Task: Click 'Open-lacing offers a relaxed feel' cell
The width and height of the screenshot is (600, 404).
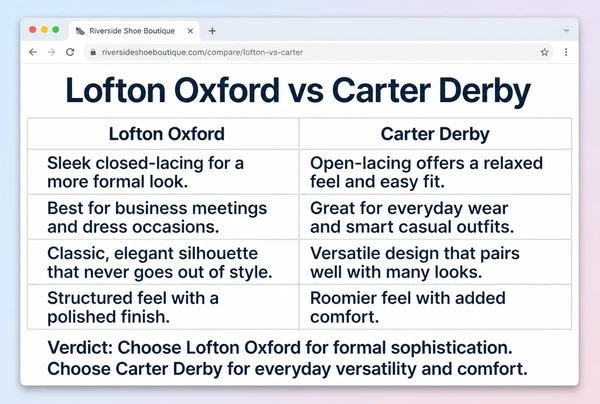Action: [x=435, y=172]
